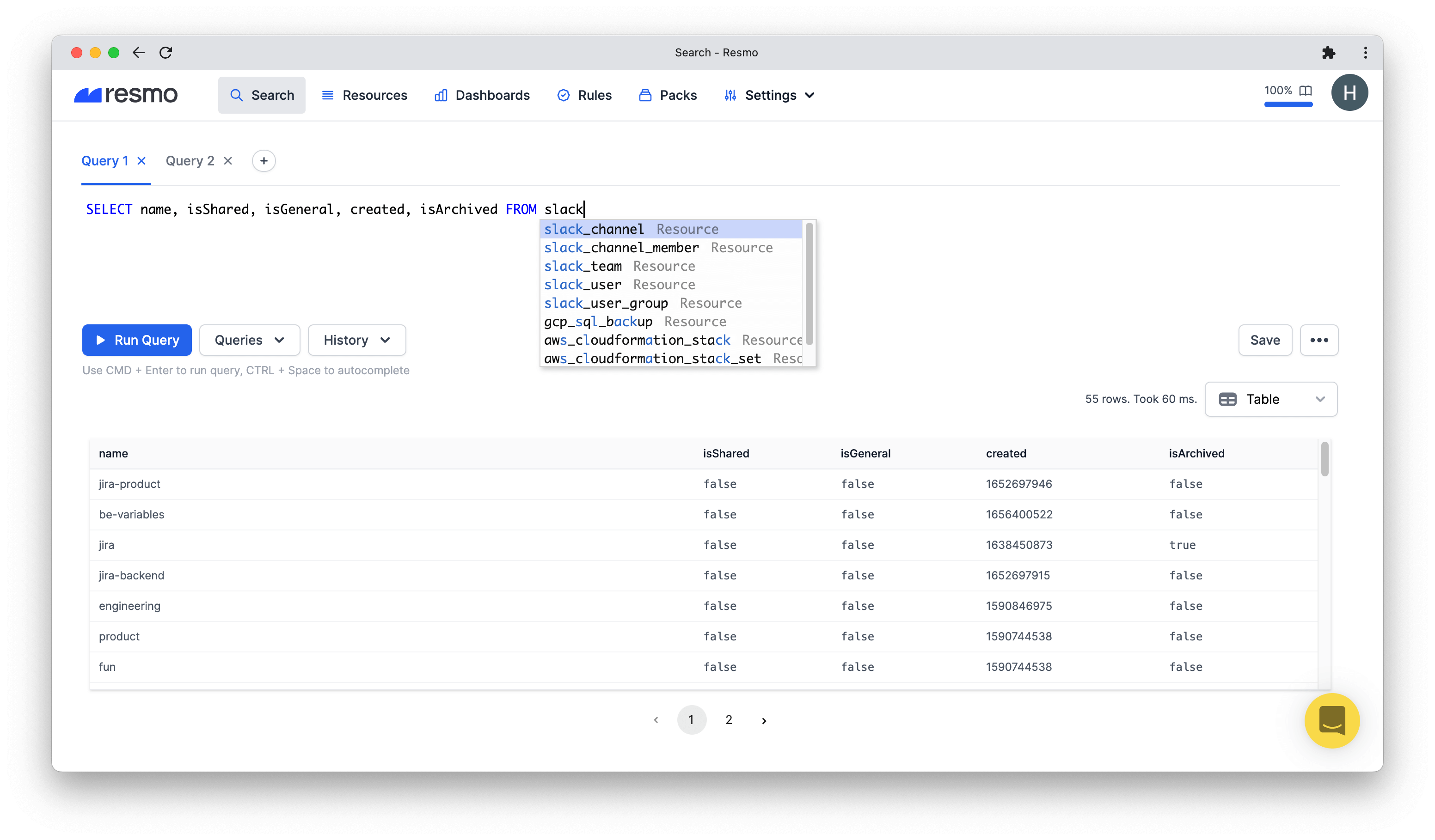Go to results page 2
Viewport: 1435px width, 840px height.
pyautogui.click(x=729, y=720)
